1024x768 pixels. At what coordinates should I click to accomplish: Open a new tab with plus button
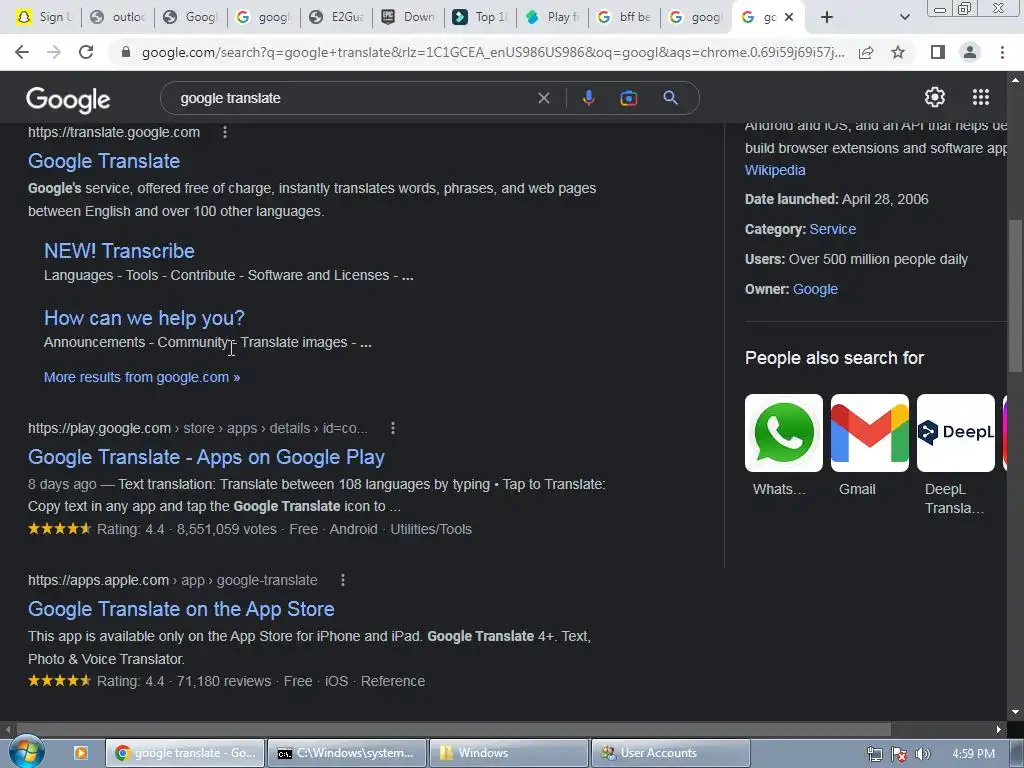click(x=827, y=17)
